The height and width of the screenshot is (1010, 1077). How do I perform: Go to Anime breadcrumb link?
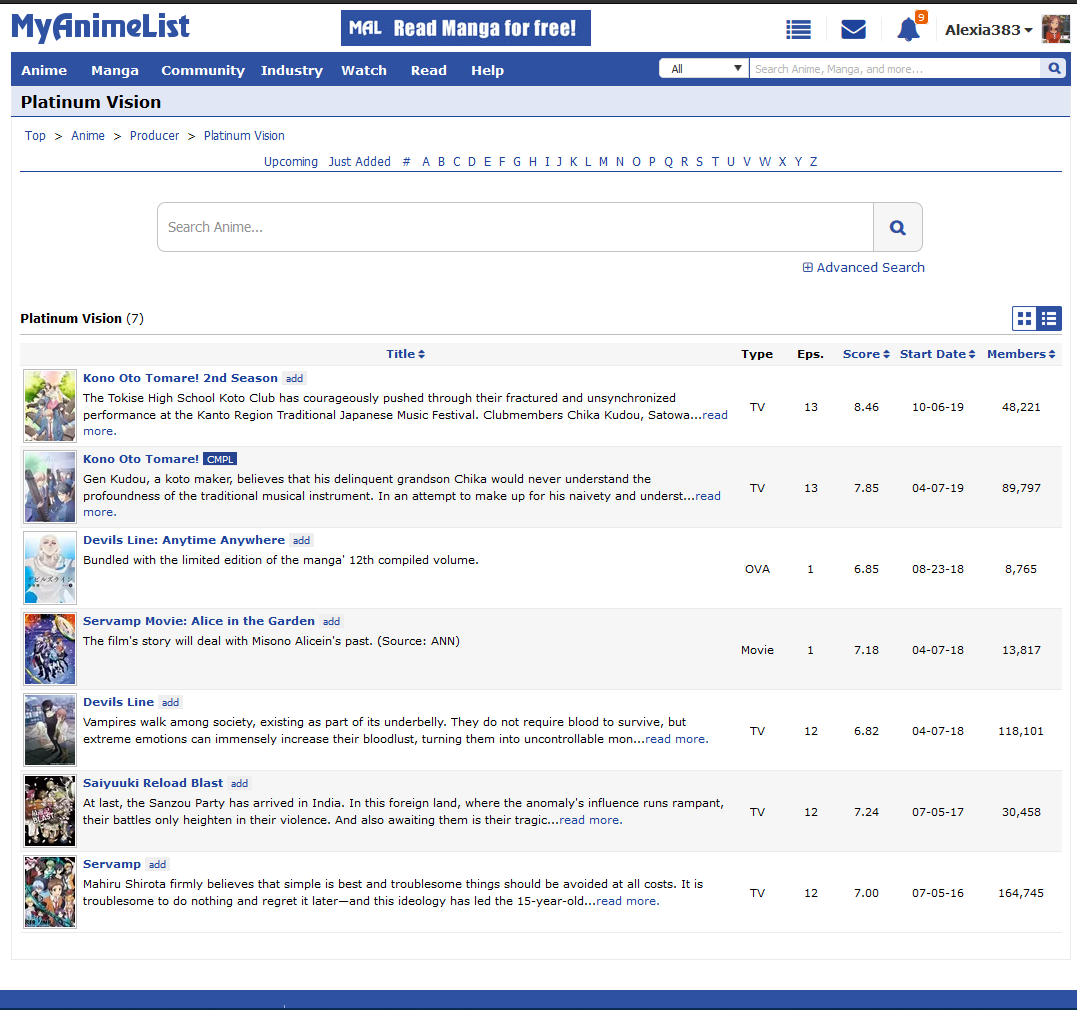pyautogui.click(x=88, y=135)
